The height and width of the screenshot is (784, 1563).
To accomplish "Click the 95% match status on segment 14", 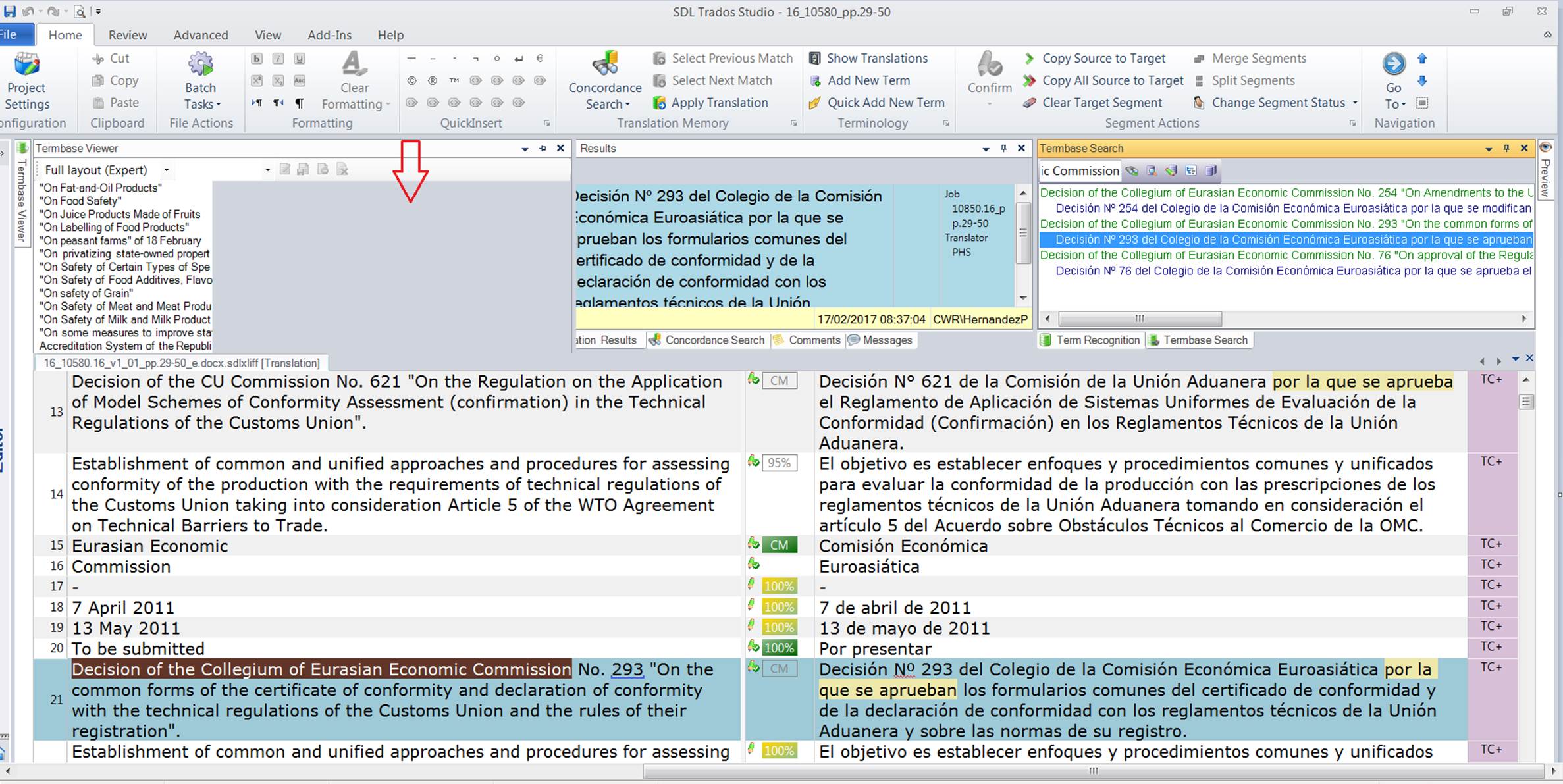I will (779, 463).
